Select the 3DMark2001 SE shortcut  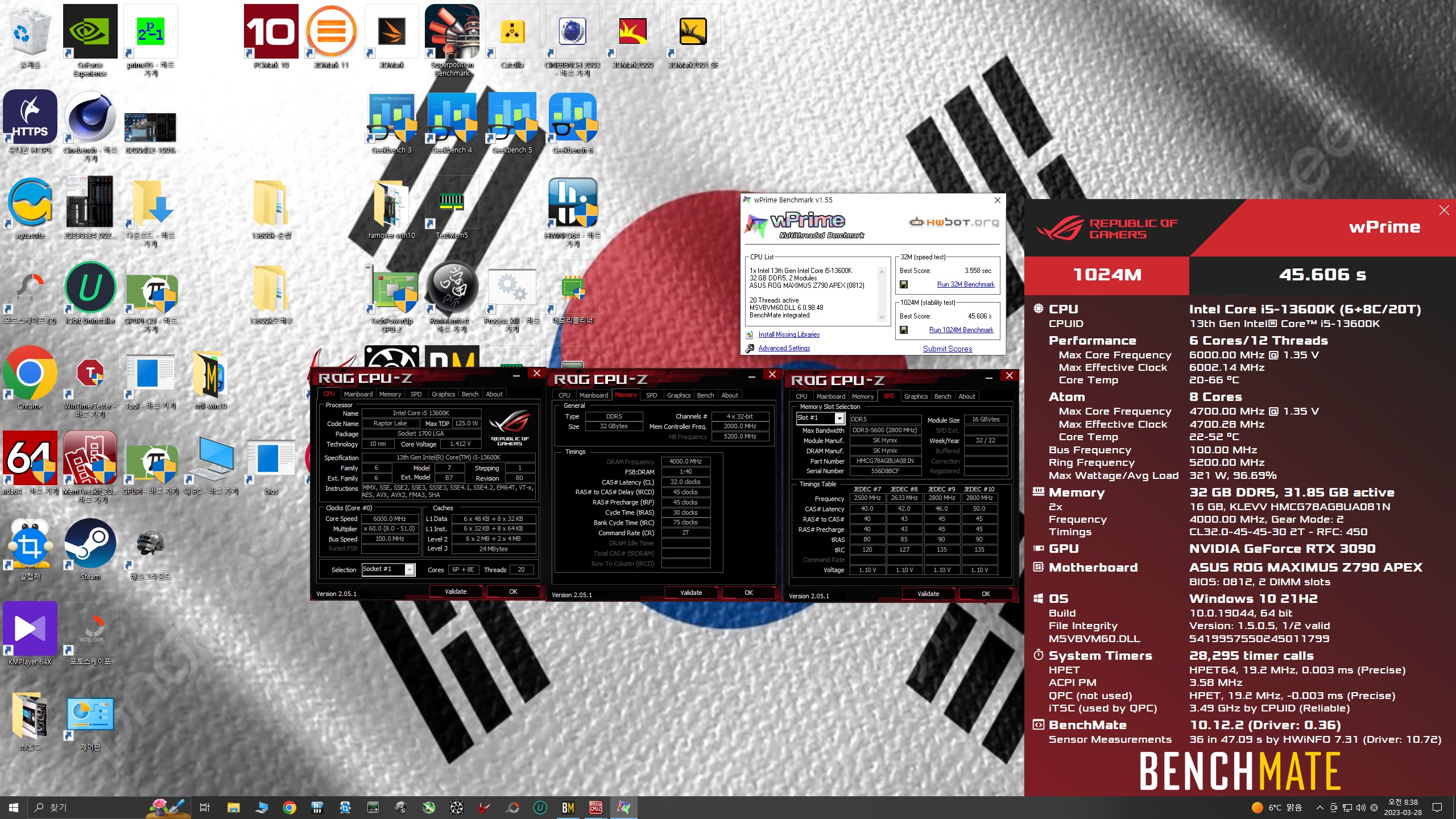pos(693,36)
